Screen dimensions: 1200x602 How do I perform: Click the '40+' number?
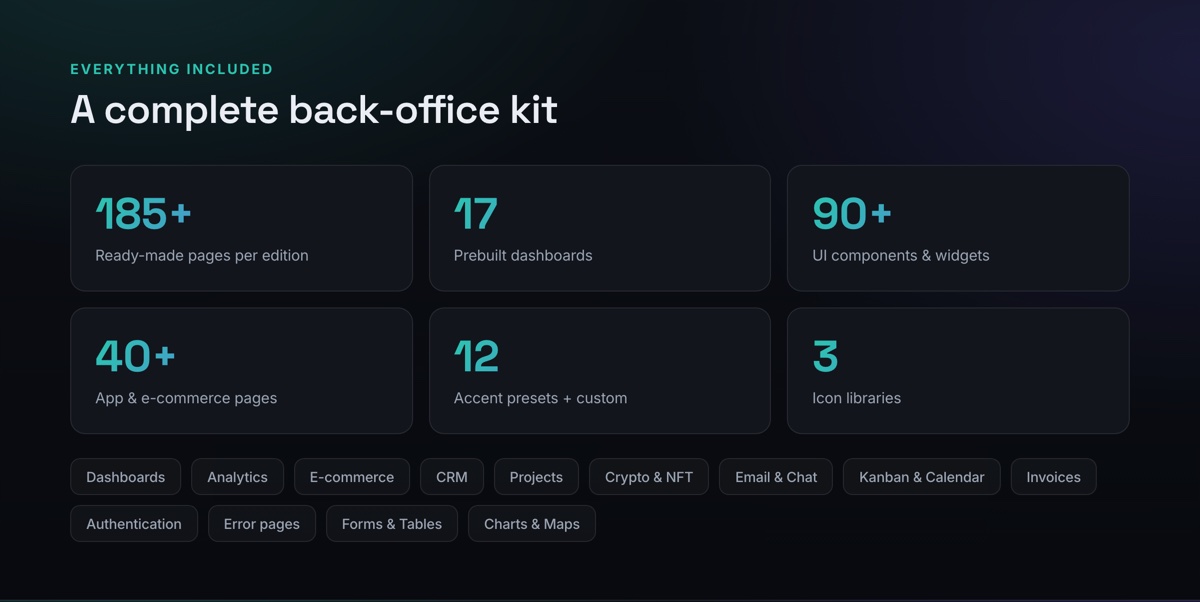(136, 356)
